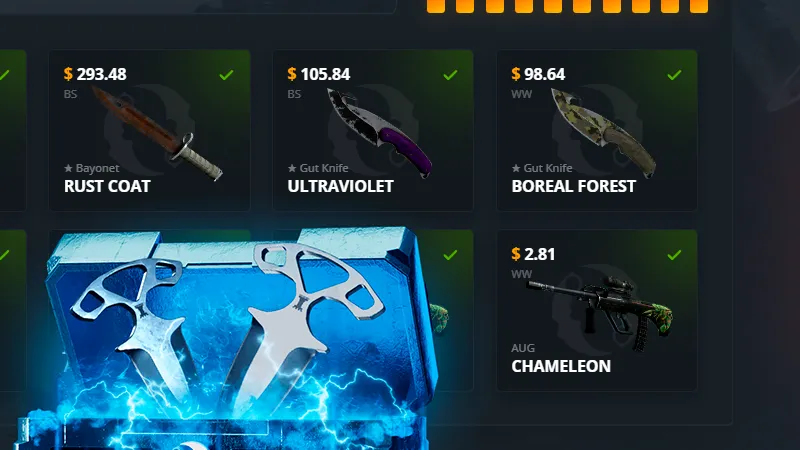Click the CHAMELEON skin name
The width and height of the screenshot is (800, 450).
tap(561, 366)
